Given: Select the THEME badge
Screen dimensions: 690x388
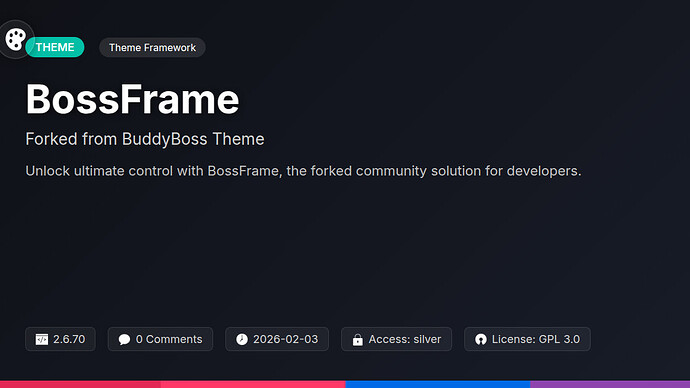Looking at the screenshot, I should pos(55,47).
